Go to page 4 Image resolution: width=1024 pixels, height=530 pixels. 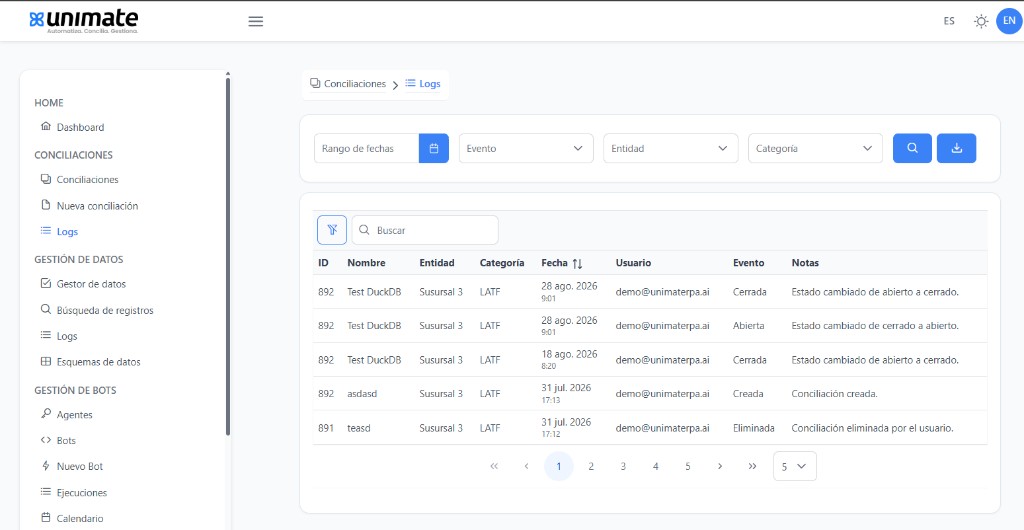tap(656, 466)
